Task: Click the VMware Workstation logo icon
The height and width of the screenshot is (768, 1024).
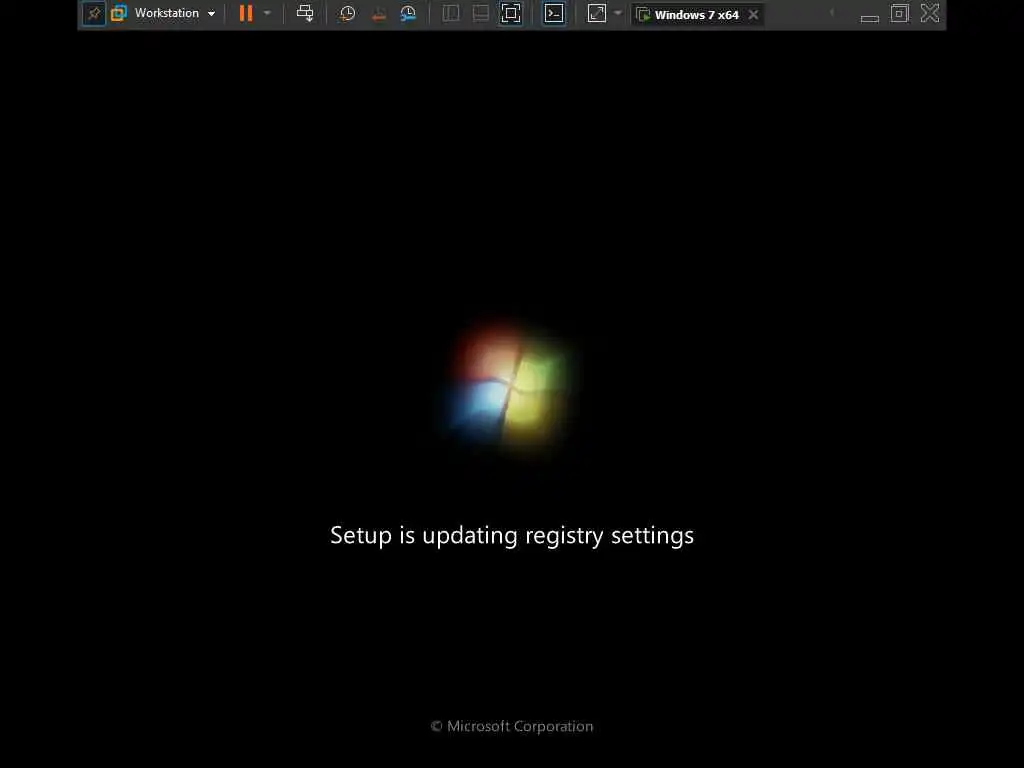Action: [119, 13]
